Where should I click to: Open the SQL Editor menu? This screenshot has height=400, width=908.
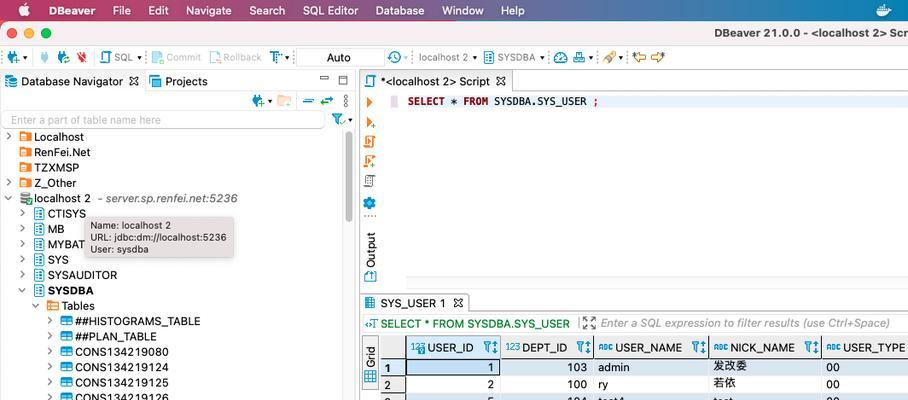[330, 10]
